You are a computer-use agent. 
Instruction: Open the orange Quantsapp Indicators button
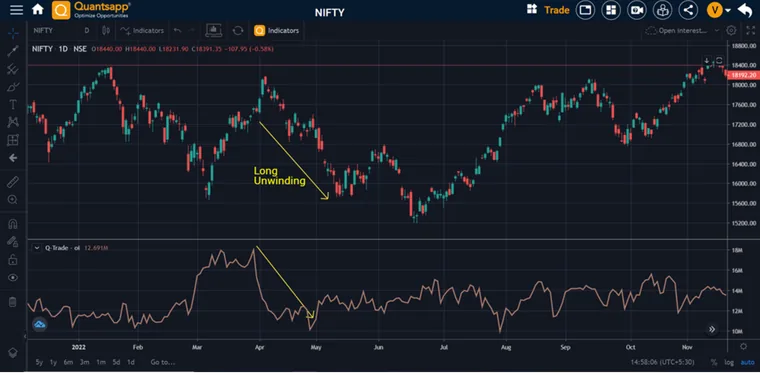click(x=277, y=31)
